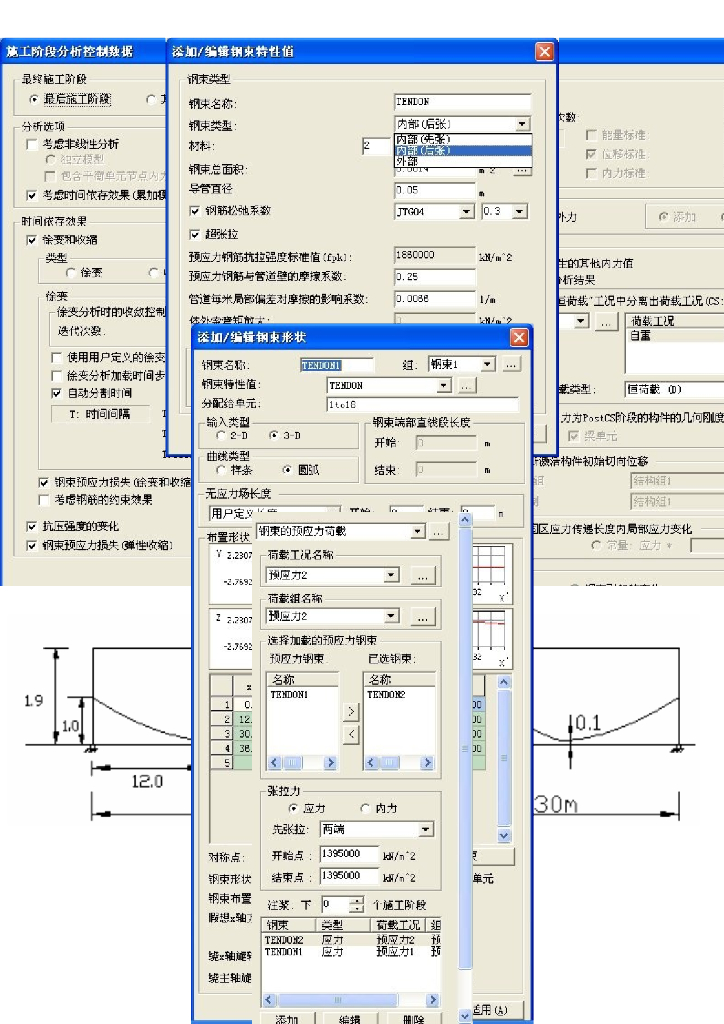Click the load list's horizontal scrollbar

point(351,1000)
